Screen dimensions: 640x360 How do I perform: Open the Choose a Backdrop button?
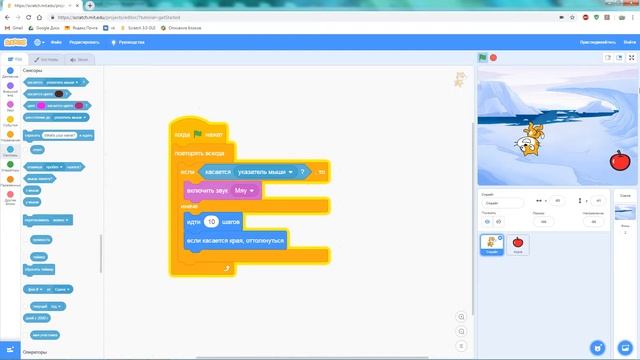[625, 348]
